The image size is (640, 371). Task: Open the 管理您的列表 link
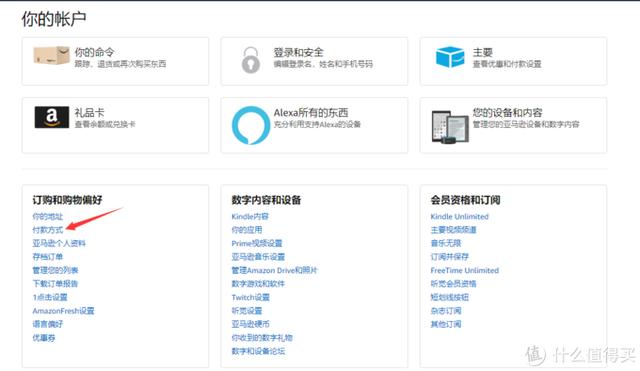55,270
